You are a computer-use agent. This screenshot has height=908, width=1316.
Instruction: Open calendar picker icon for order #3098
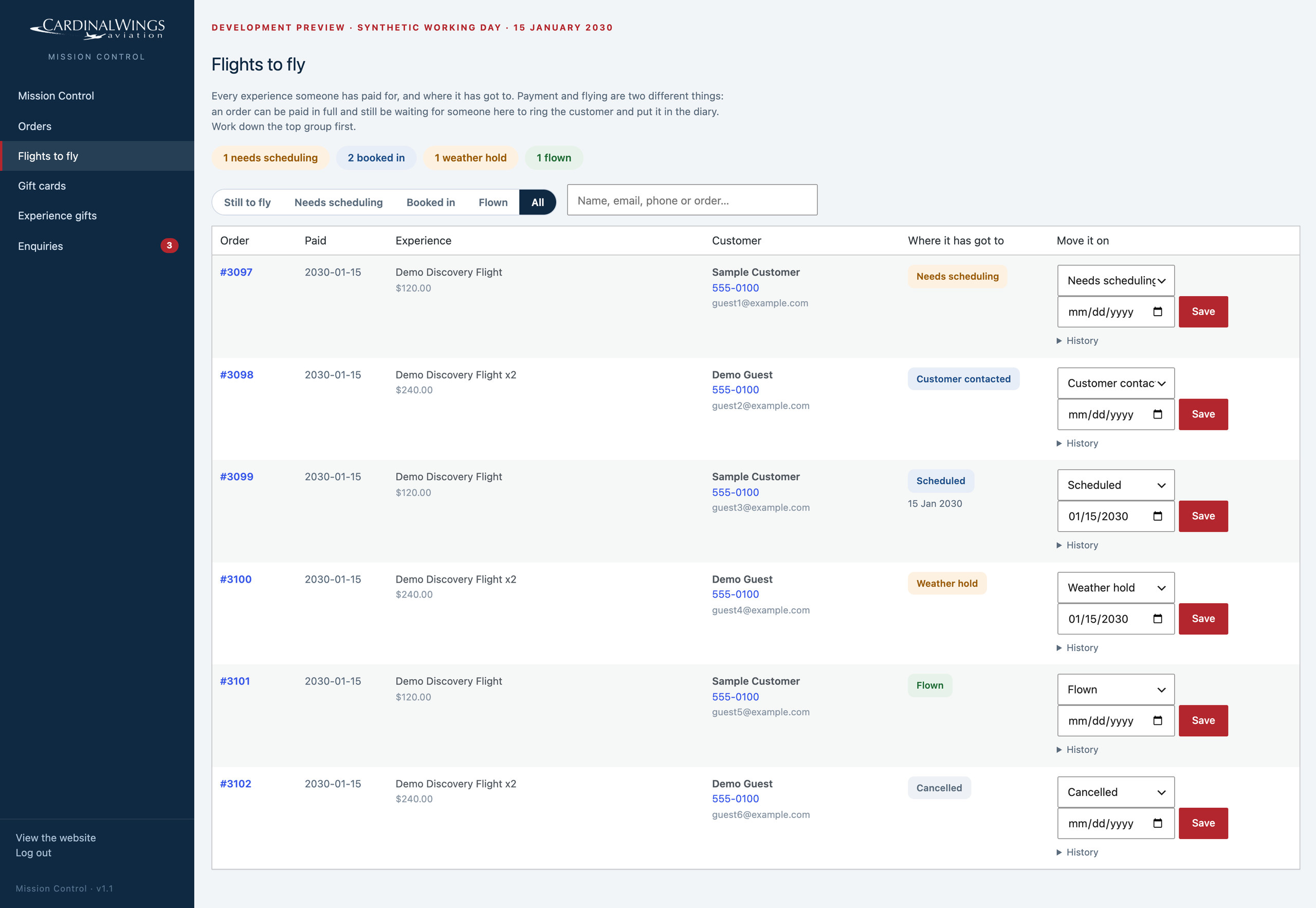click(1157, 414)
